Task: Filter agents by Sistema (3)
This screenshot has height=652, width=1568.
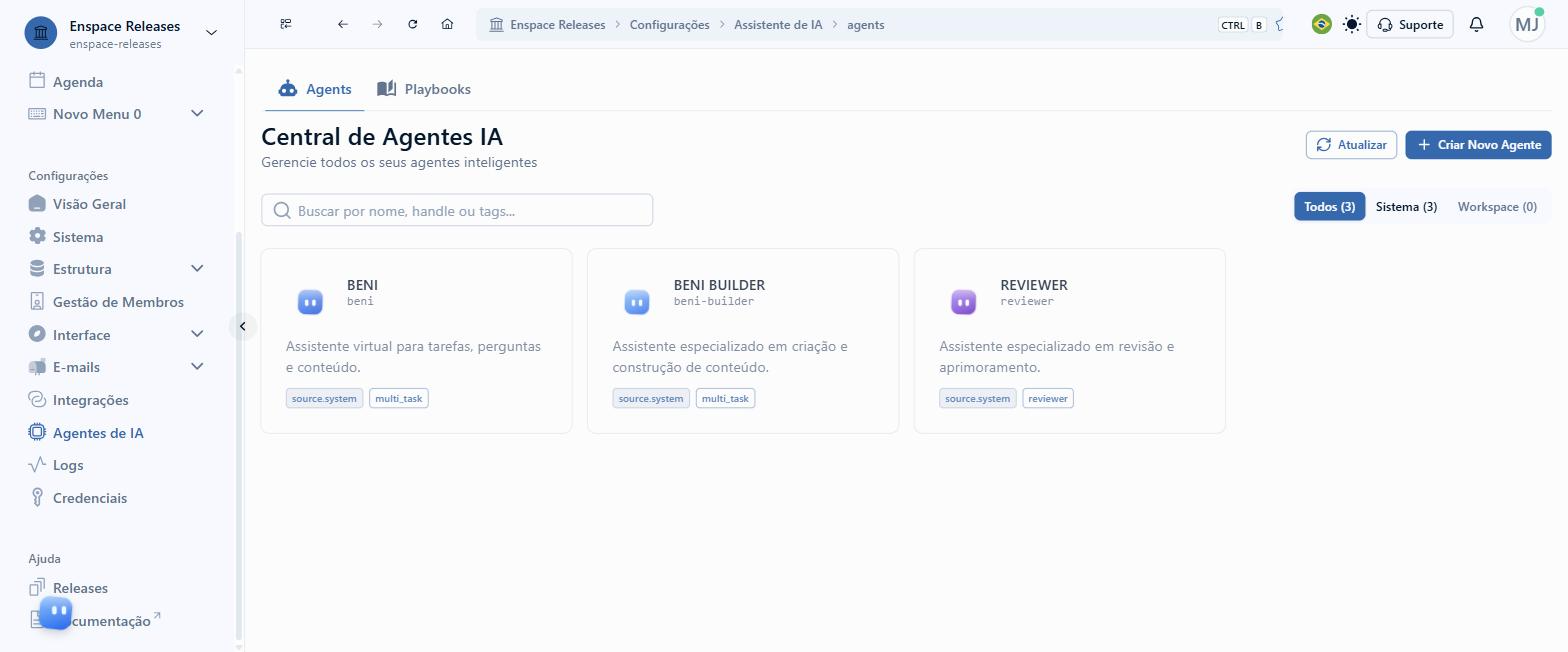Action: click(x=1406, y=206)
